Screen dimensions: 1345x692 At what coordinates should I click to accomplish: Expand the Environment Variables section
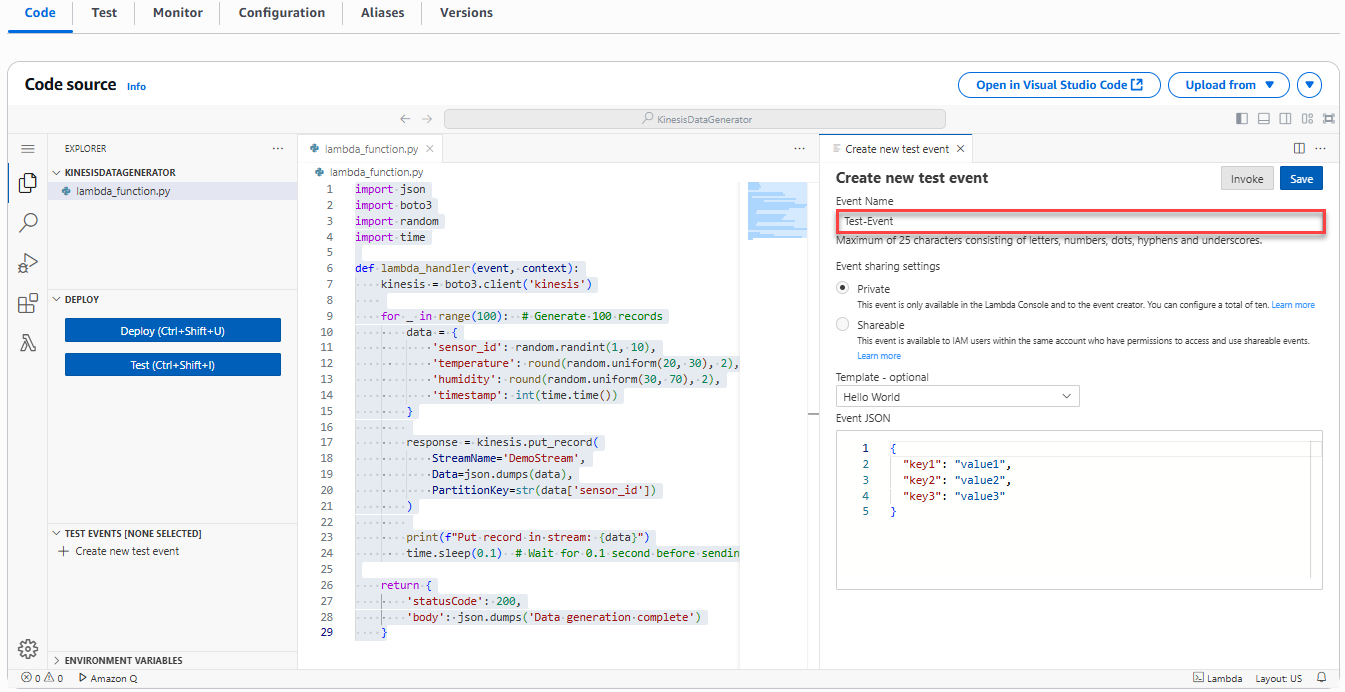123,660
